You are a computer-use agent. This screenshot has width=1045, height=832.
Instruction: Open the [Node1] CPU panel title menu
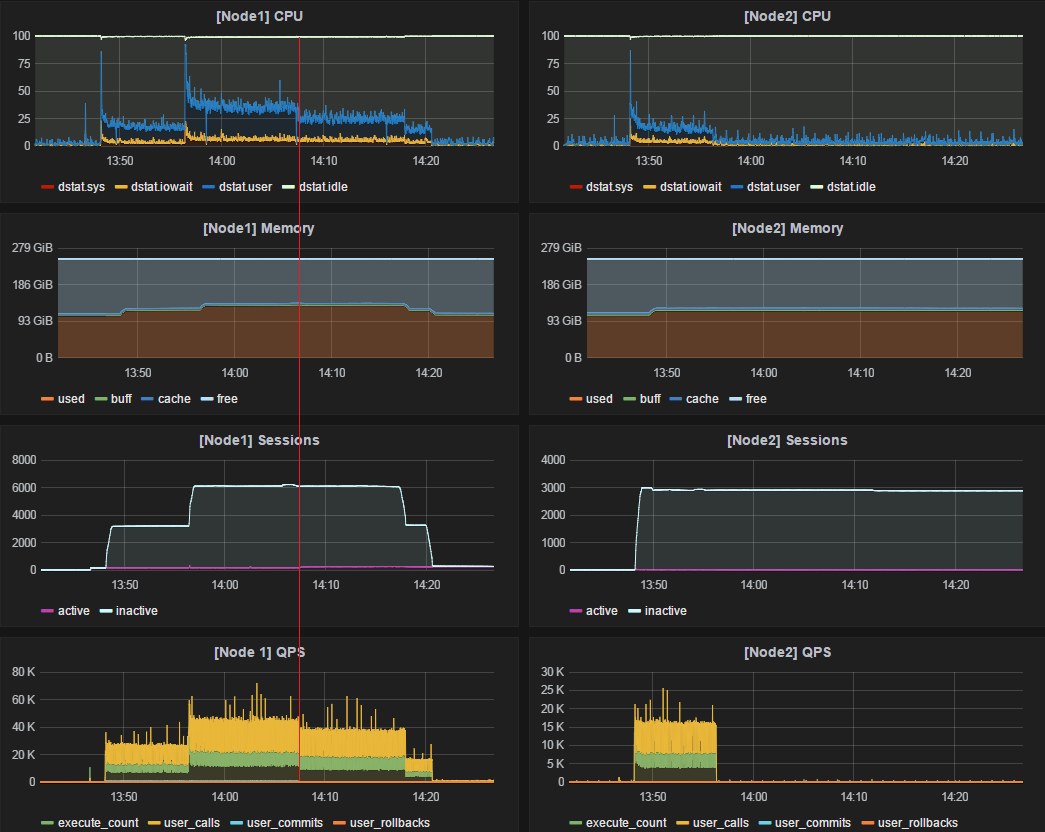pyautogui.click(x=259, y=16)
